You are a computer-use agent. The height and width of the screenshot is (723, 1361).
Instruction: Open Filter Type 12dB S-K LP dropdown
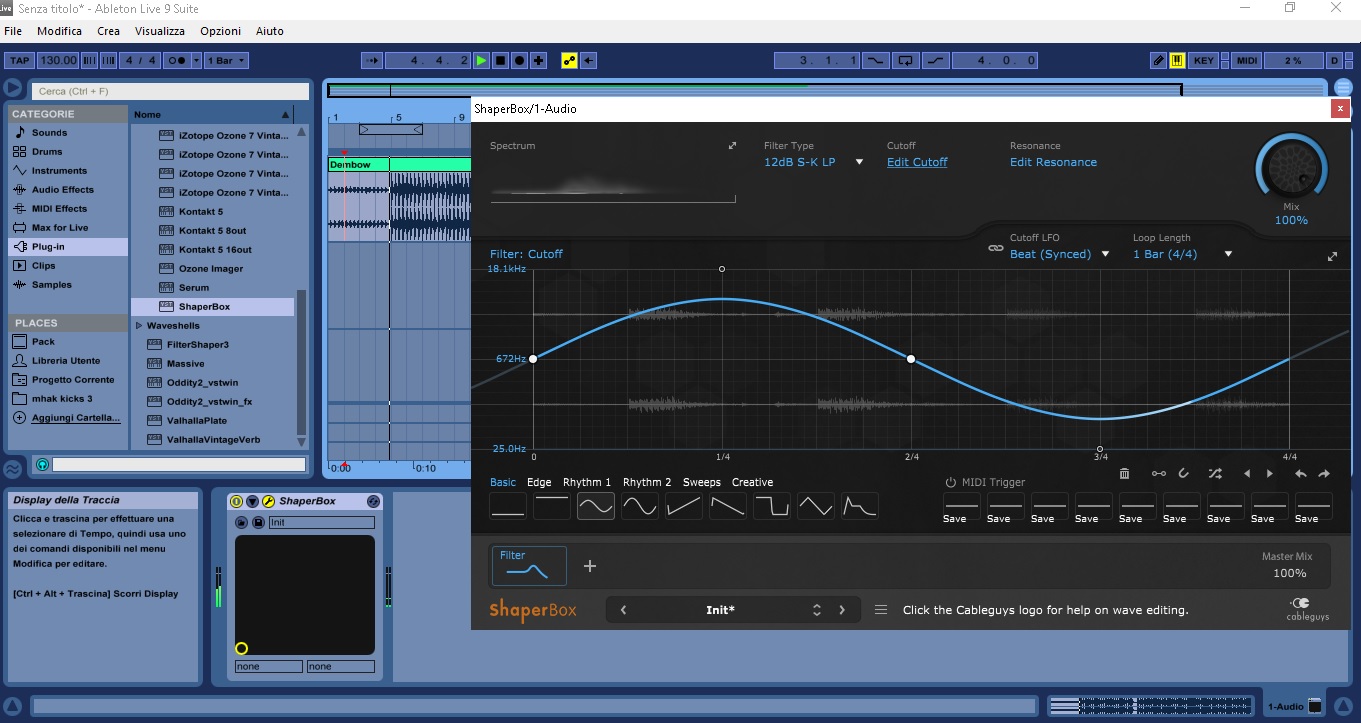[813, 162]
